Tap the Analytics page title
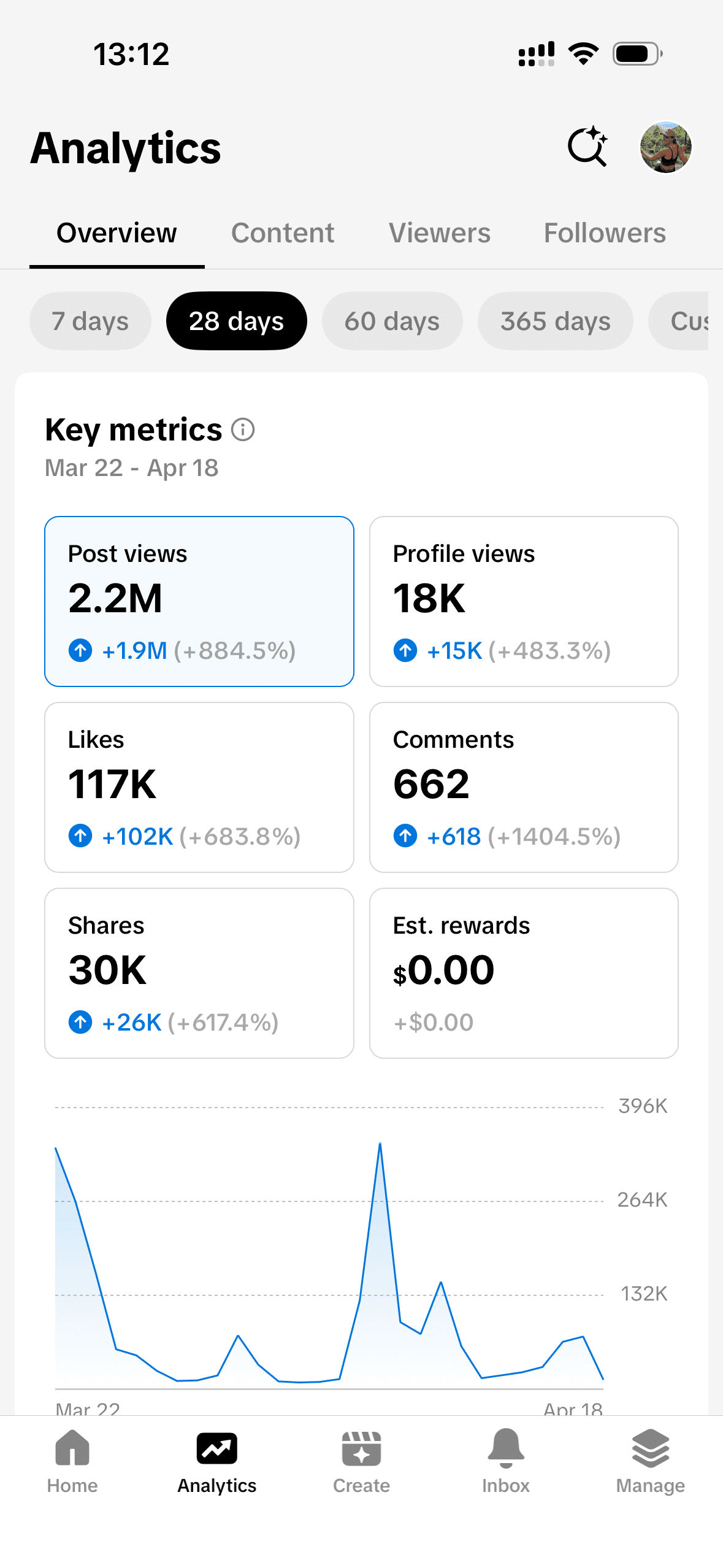 point(126,148)
